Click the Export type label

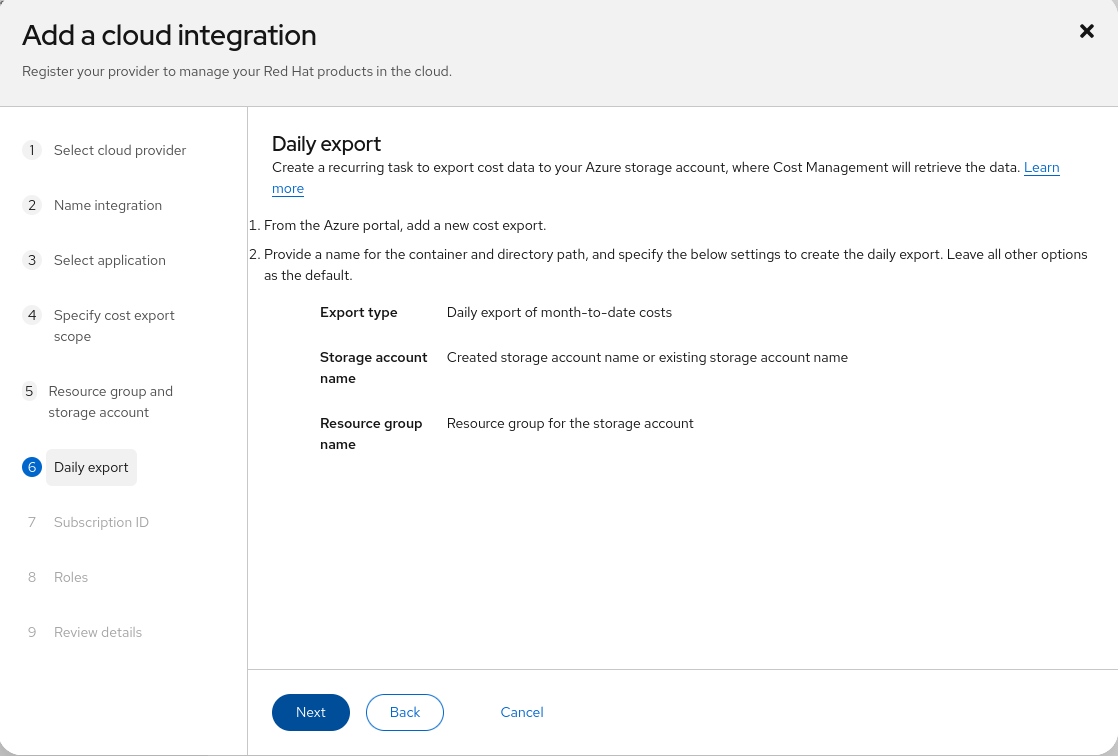(x=358, y=312)
